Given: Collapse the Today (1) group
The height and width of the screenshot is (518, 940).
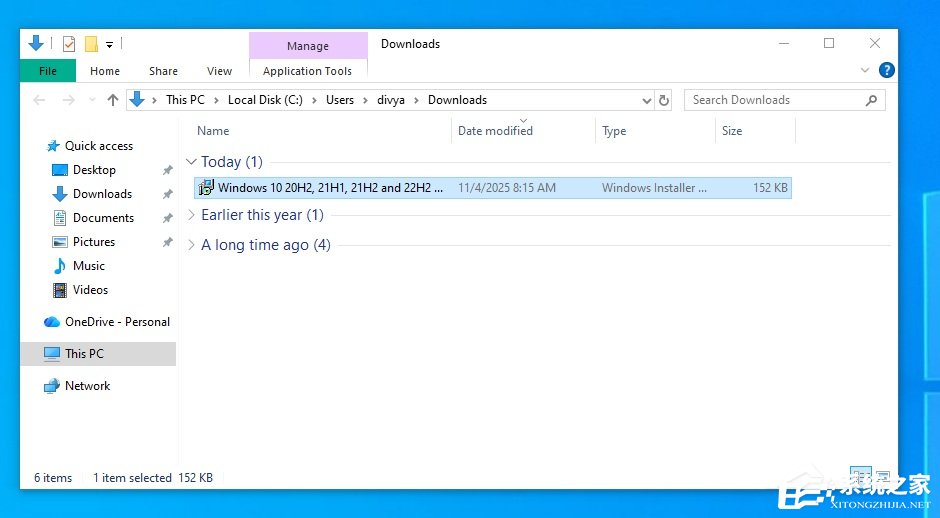Looking at the screenshot, I should 191,161.
